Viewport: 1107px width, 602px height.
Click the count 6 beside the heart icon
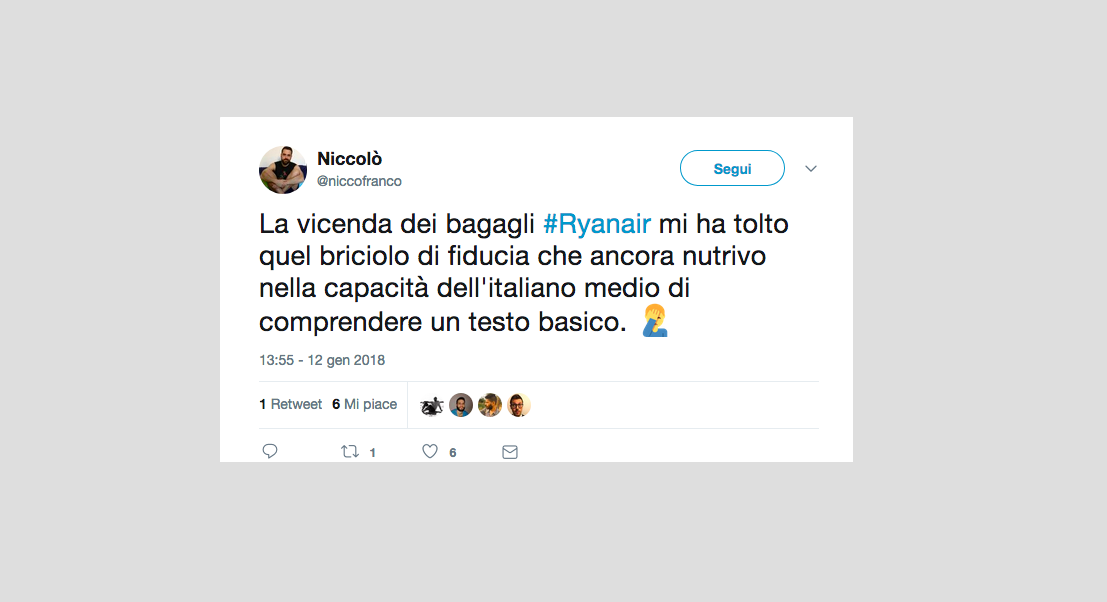pos(453,452)
